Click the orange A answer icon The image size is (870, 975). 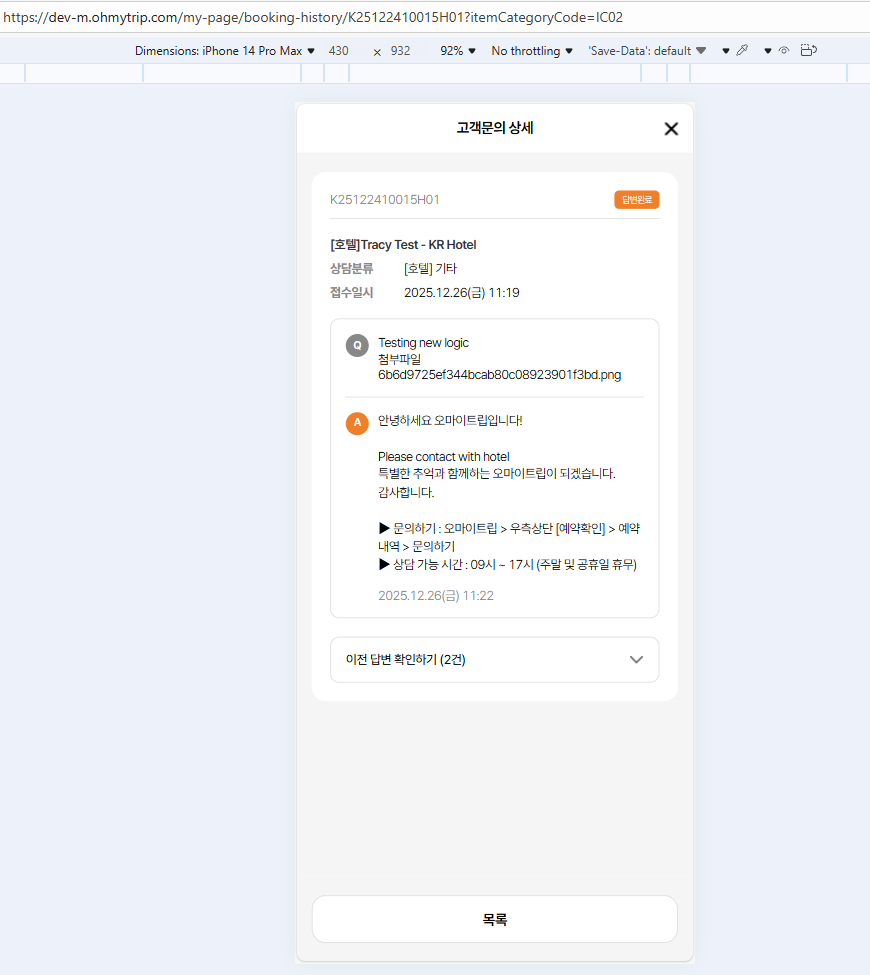pos(357,423)
